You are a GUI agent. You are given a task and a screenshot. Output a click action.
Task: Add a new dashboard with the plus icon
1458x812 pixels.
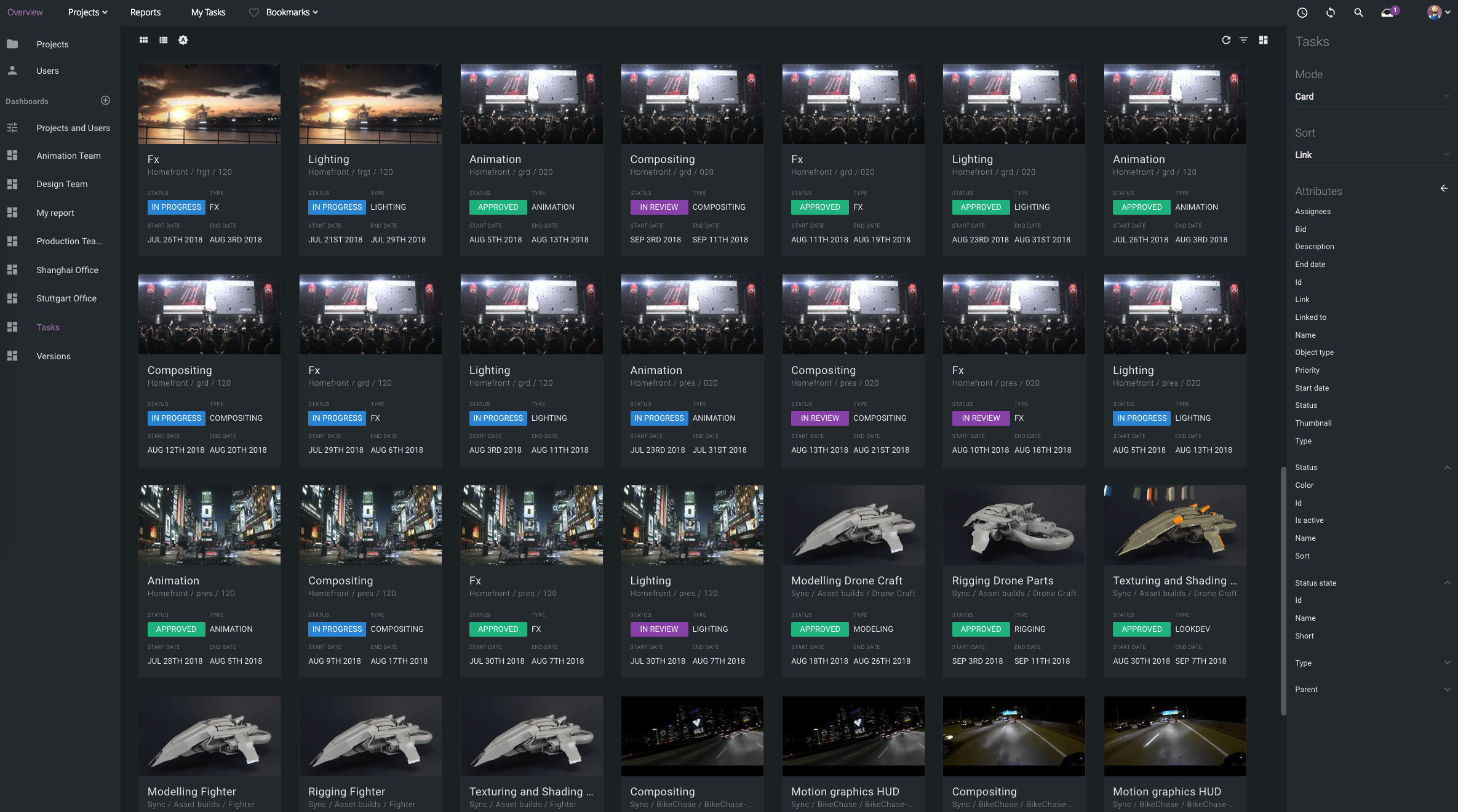pos(105,100)
